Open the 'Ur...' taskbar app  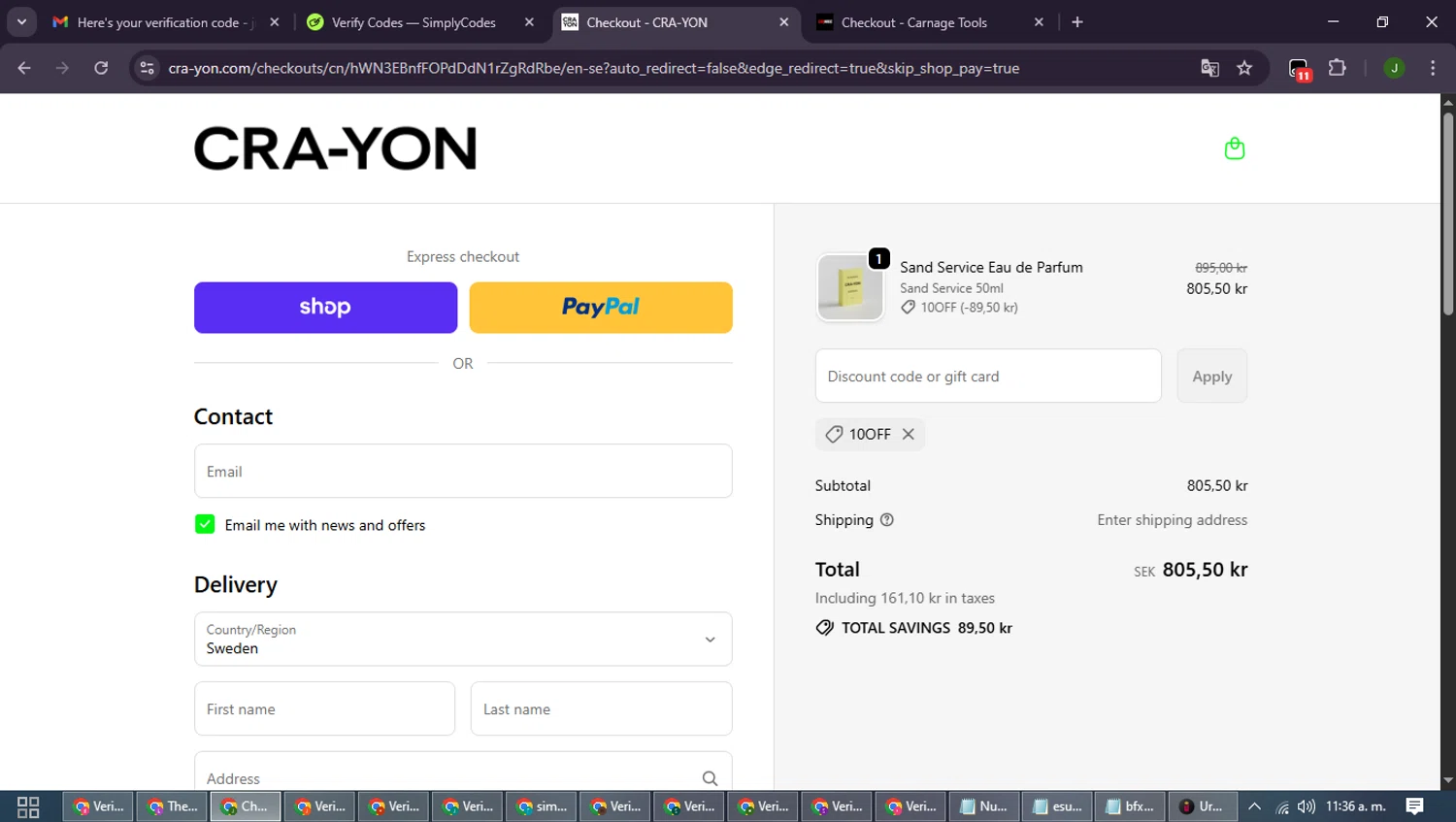1203,806
